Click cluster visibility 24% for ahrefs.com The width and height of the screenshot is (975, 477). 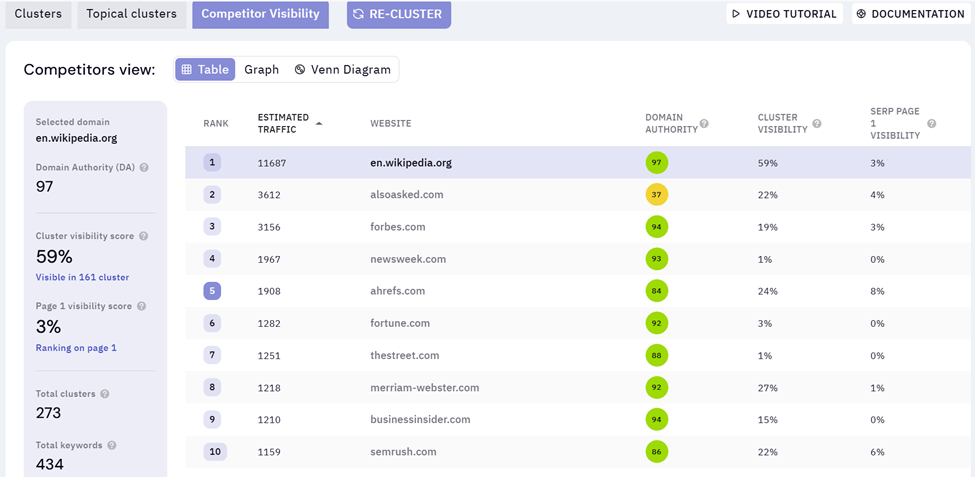(767, 291)
